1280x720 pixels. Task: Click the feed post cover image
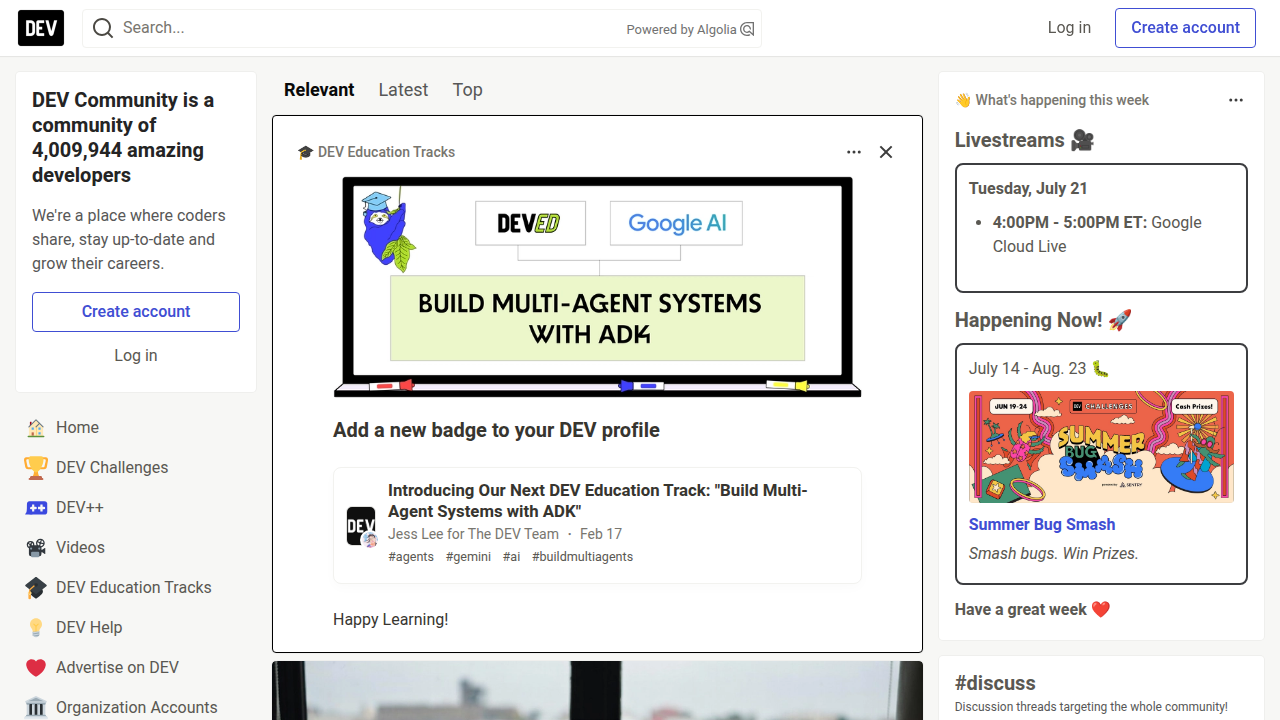pyautogui.click(x=597, y=690)
